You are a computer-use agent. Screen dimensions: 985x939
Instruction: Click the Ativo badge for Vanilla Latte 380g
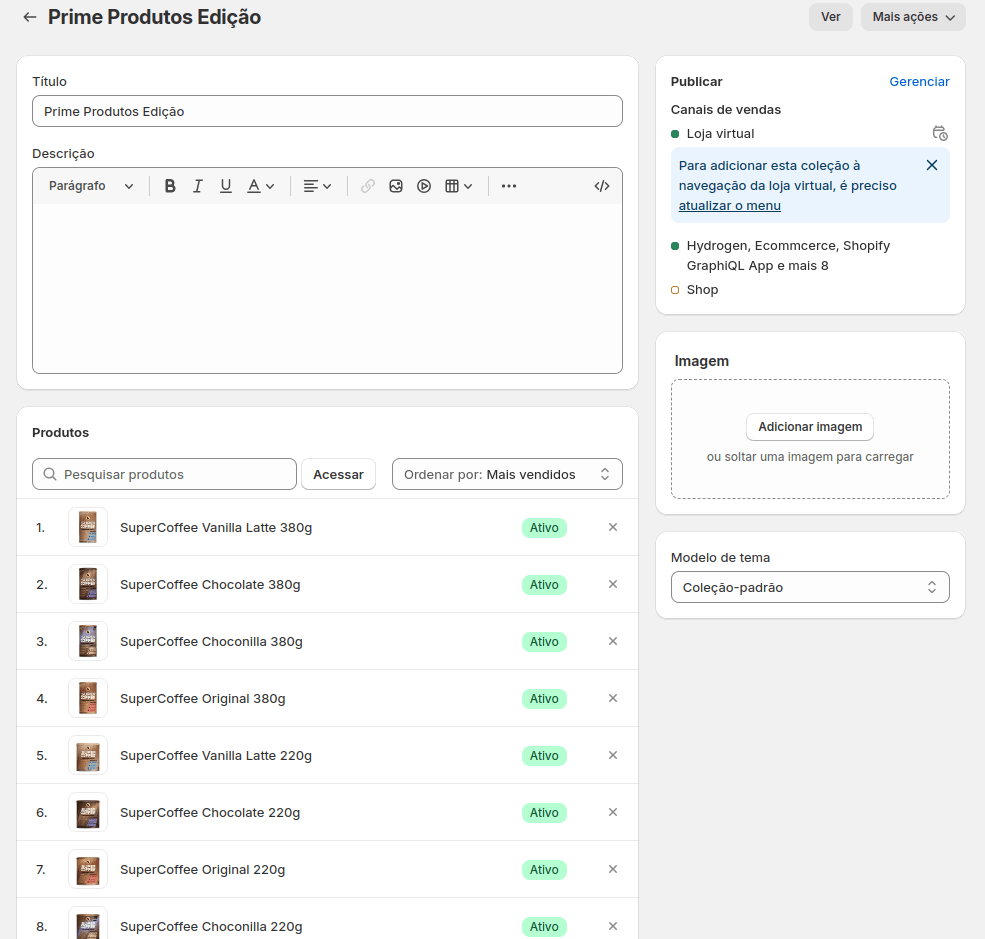coord(544,528)
